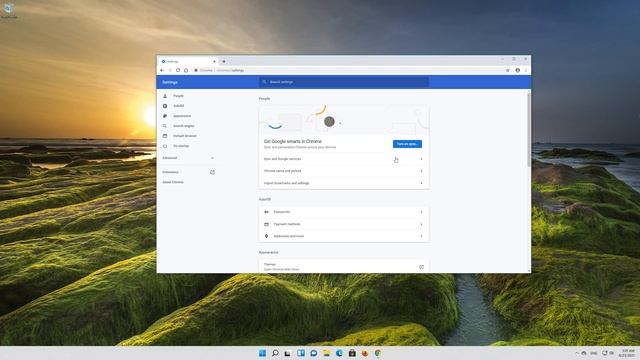Open Passwords row arrow
This screenshot has width=640, height=360.
421,212
